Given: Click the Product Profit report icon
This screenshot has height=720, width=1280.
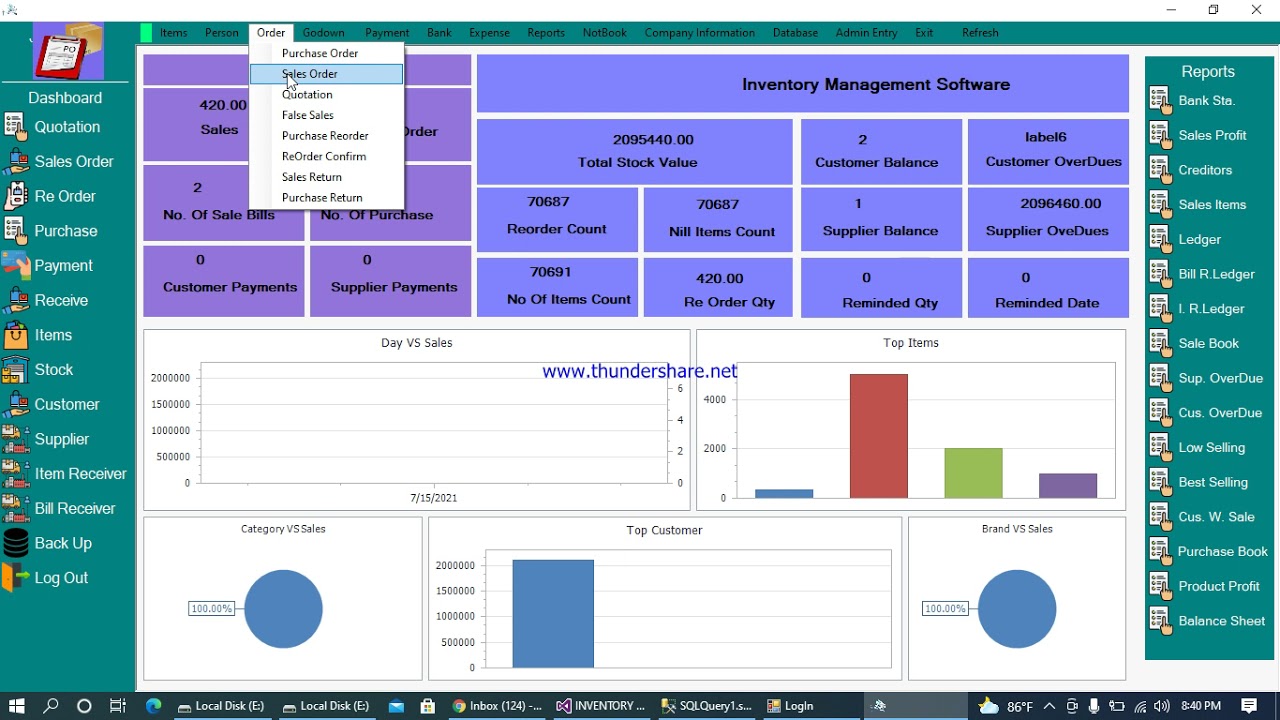Looking at the screenshot, I should (1160, 586).
